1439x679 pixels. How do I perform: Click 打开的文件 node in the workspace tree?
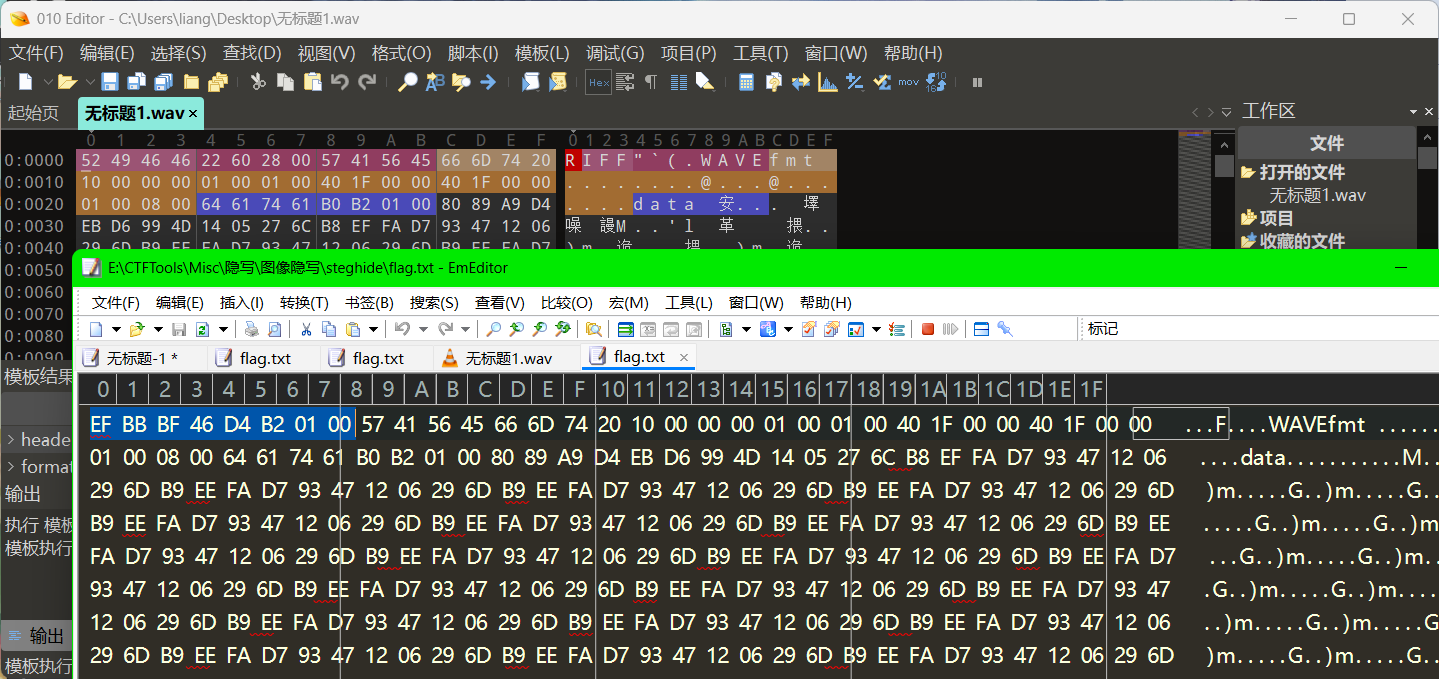1301,172
